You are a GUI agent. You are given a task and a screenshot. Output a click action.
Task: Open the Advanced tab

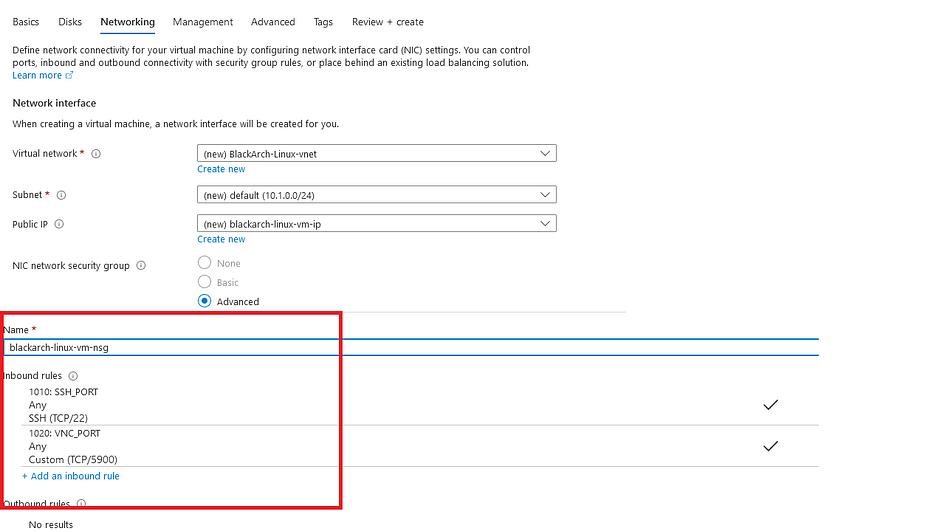point(273,22)
